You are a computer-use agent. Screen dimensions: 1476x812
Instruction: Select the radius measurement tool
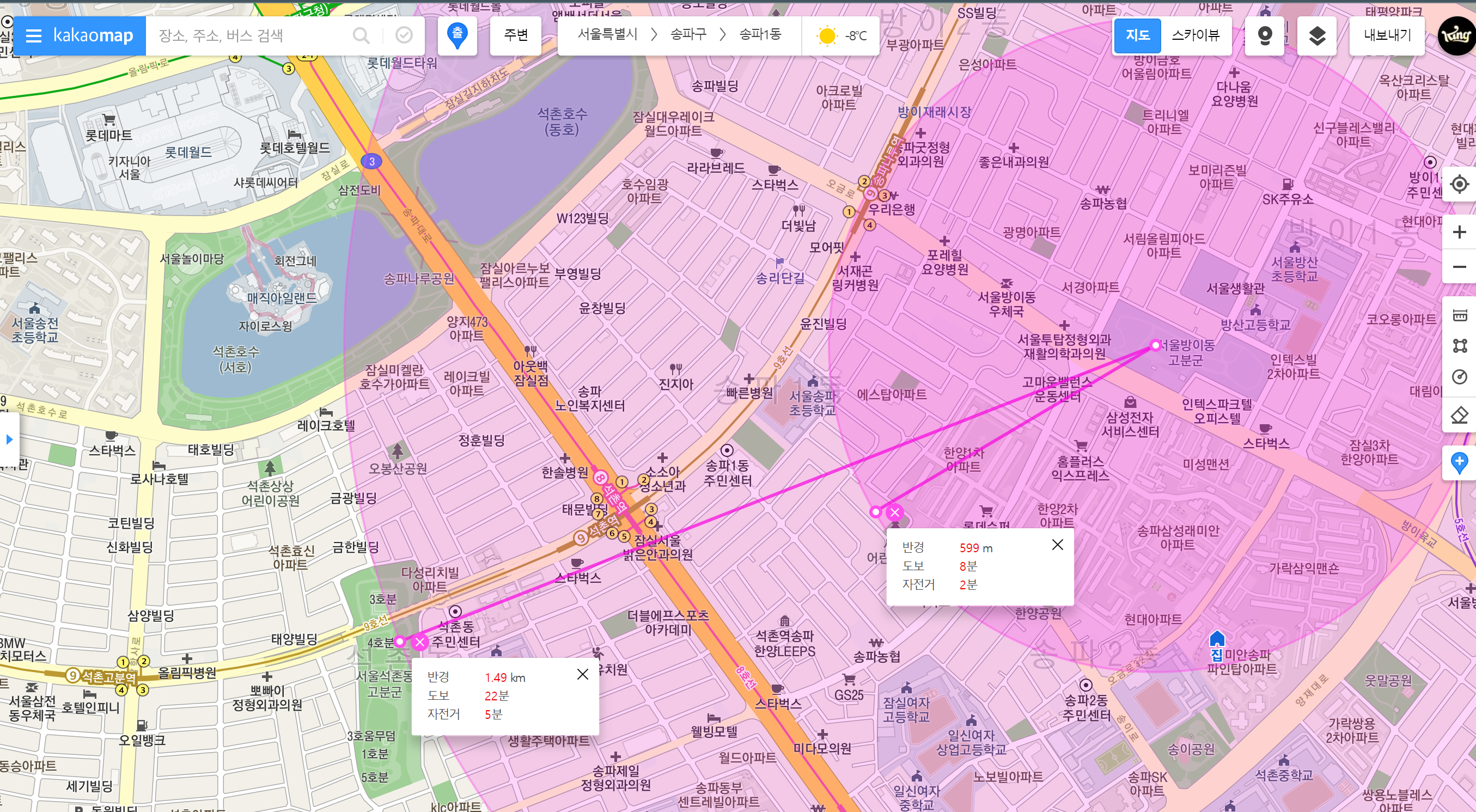pos(1459,376)
